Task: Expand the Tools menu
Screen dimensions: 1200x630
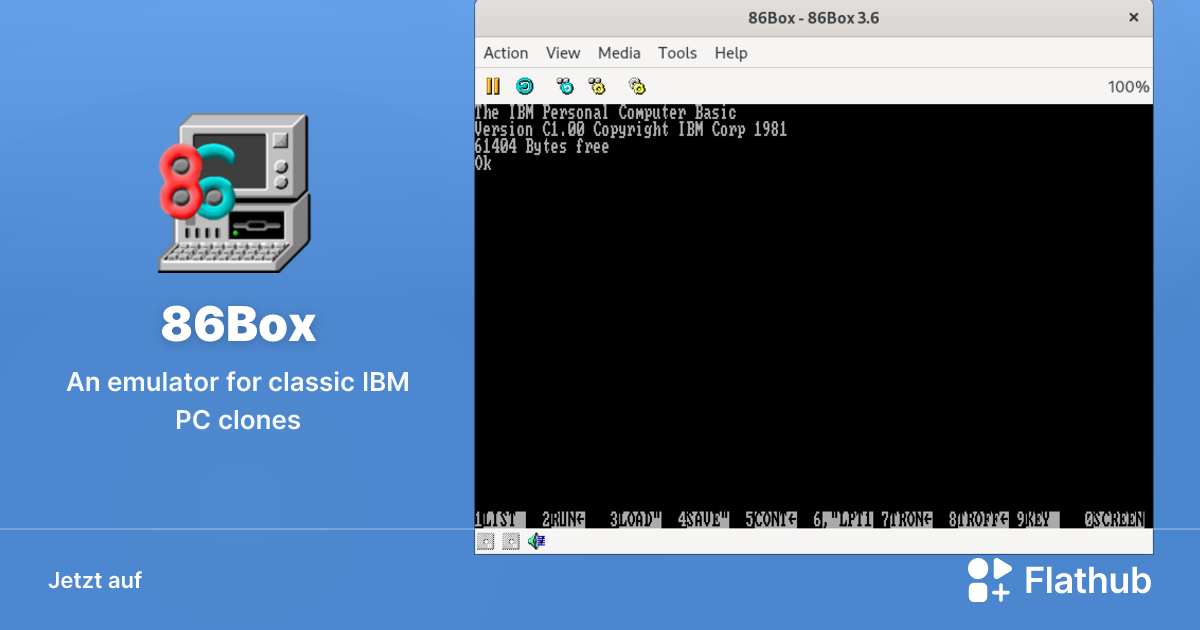Action: tap(677, 52)
